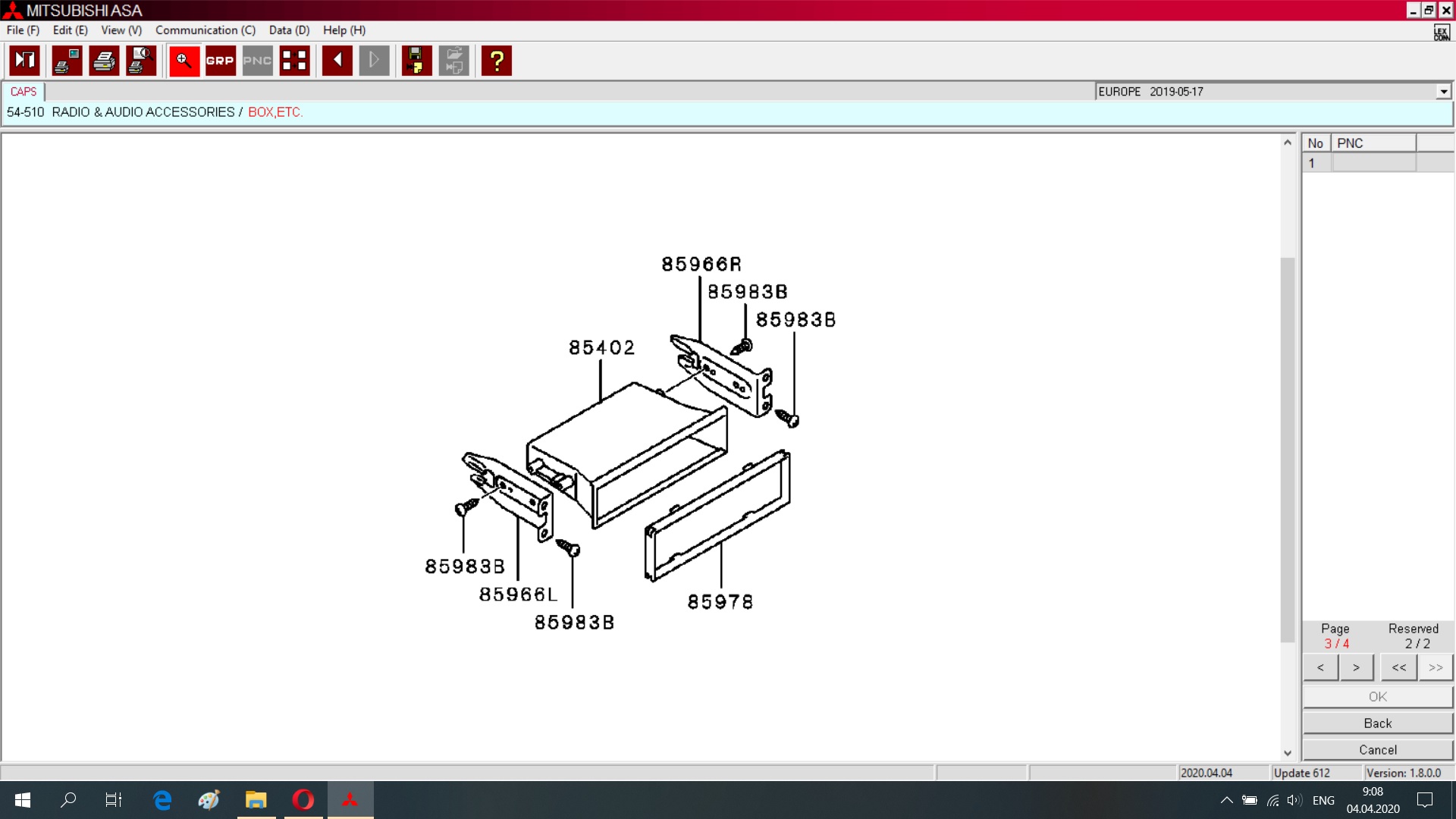Click the Cancel button

click(x=1377, y=750)
